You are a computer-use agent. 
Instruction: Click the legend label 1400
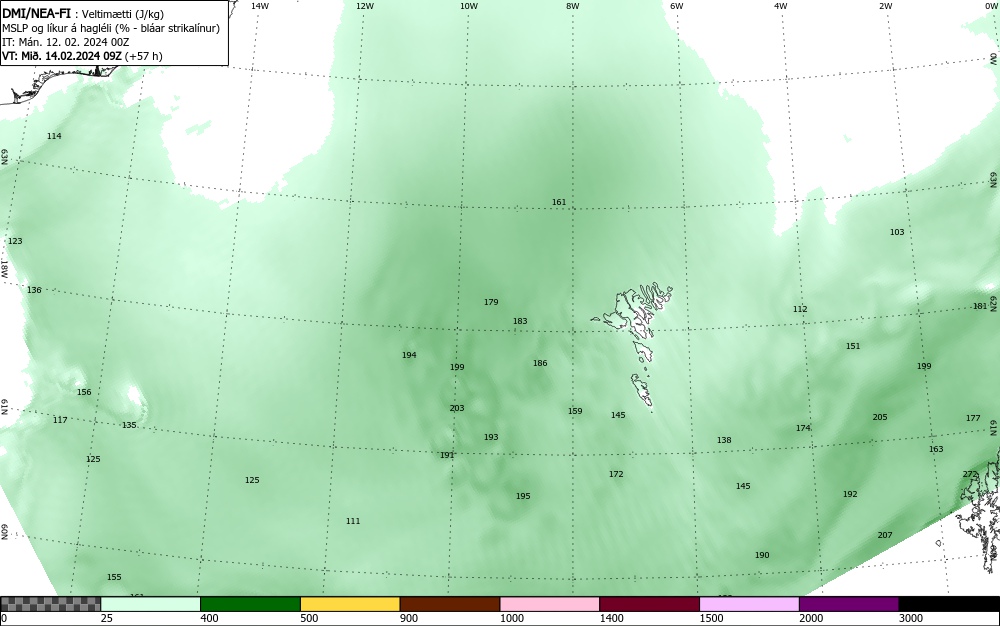[x=612, y=618]
